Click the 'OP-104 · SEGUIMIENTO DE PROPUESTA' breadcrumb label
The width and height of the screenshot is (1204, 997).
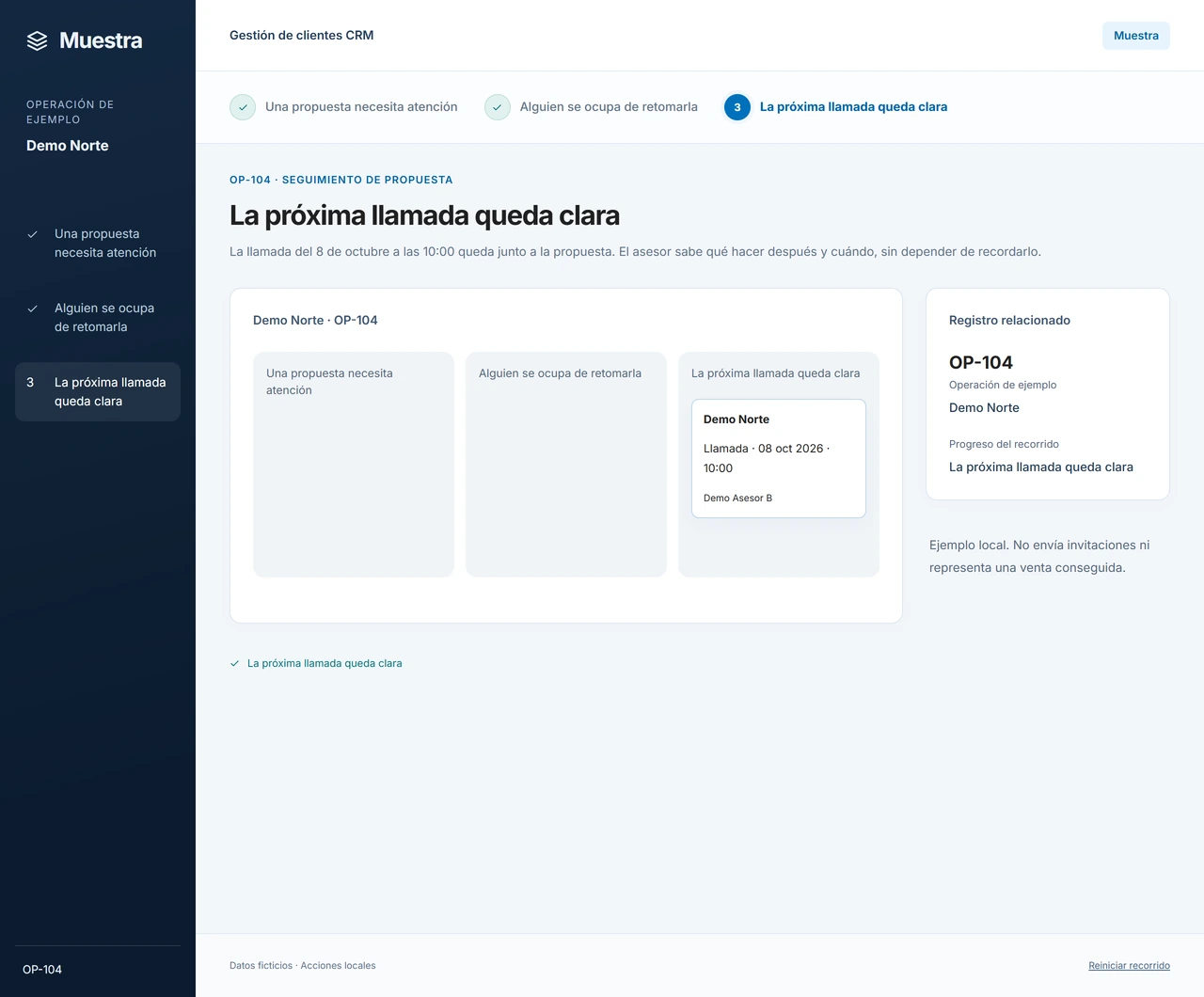(x=341, y=180)
